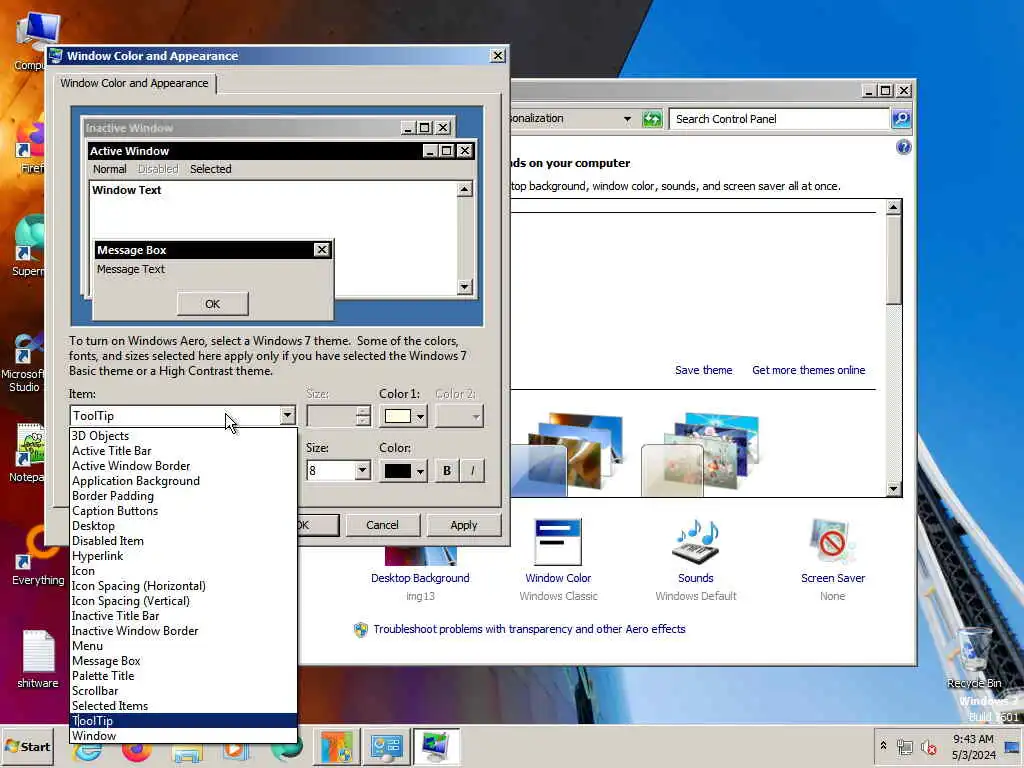Open the Color 1 swatch picker
The height and width of the screenshot is (768, 1024).
click(403, 416)
